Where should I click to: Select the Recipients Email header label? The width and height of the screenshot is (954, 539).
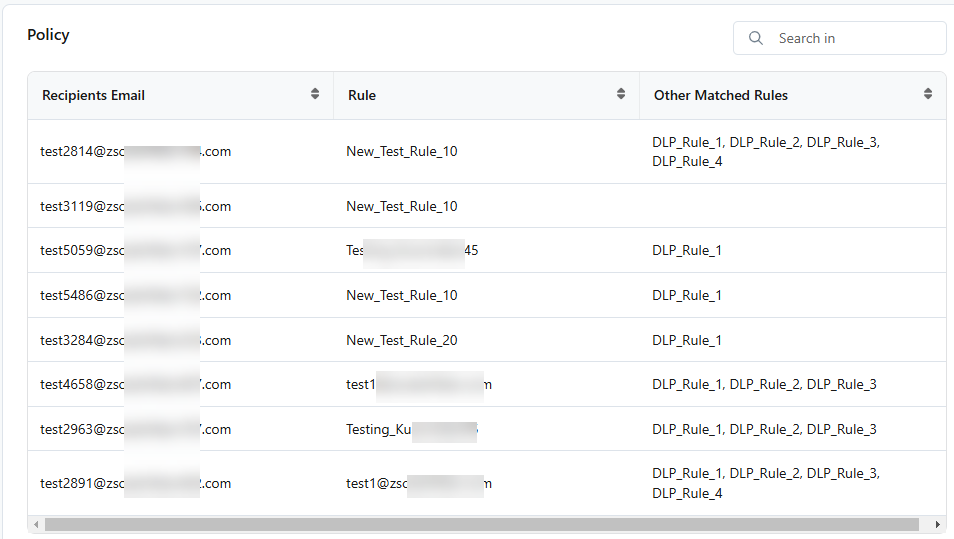coord(93,95)
